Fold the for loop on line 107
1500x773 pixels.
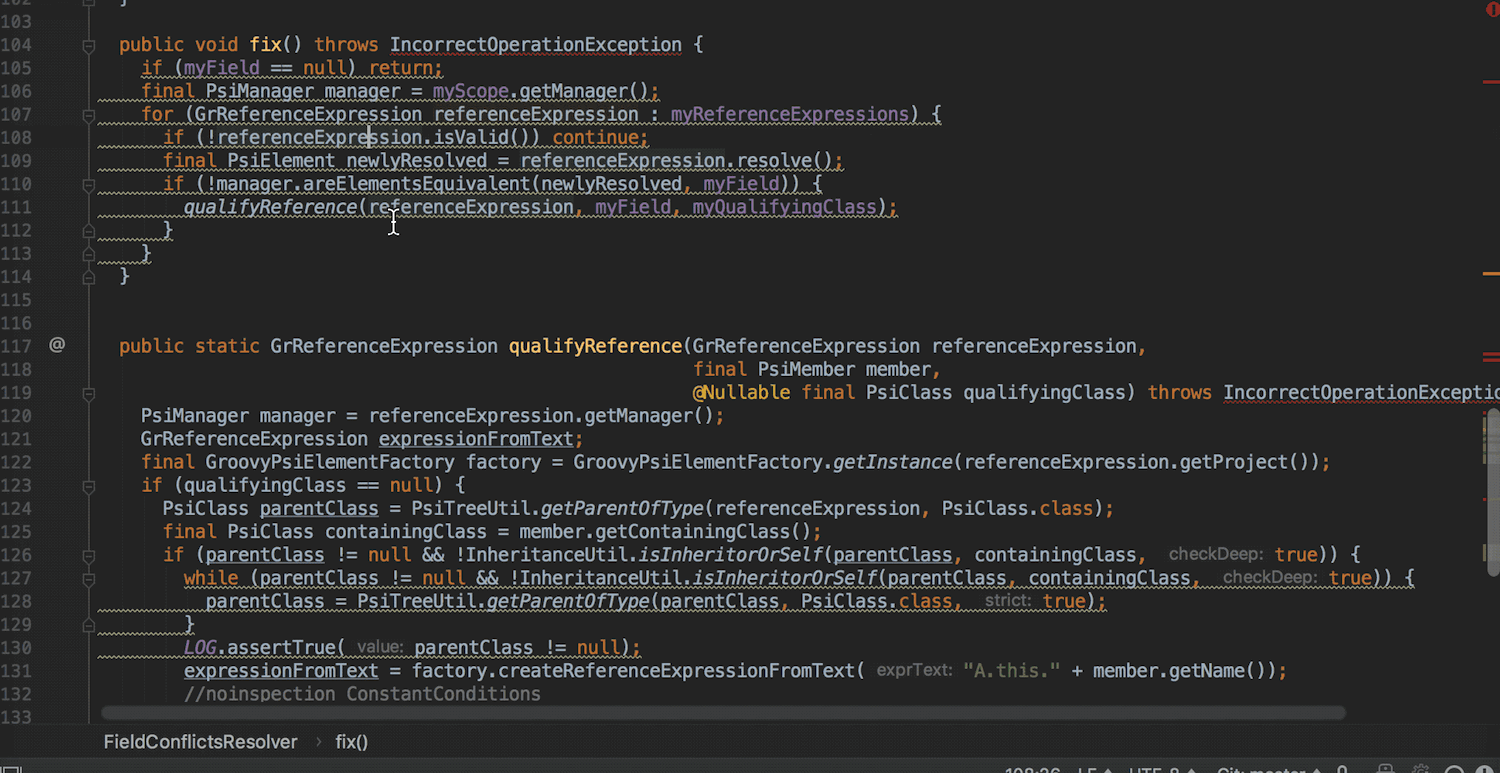88,115
